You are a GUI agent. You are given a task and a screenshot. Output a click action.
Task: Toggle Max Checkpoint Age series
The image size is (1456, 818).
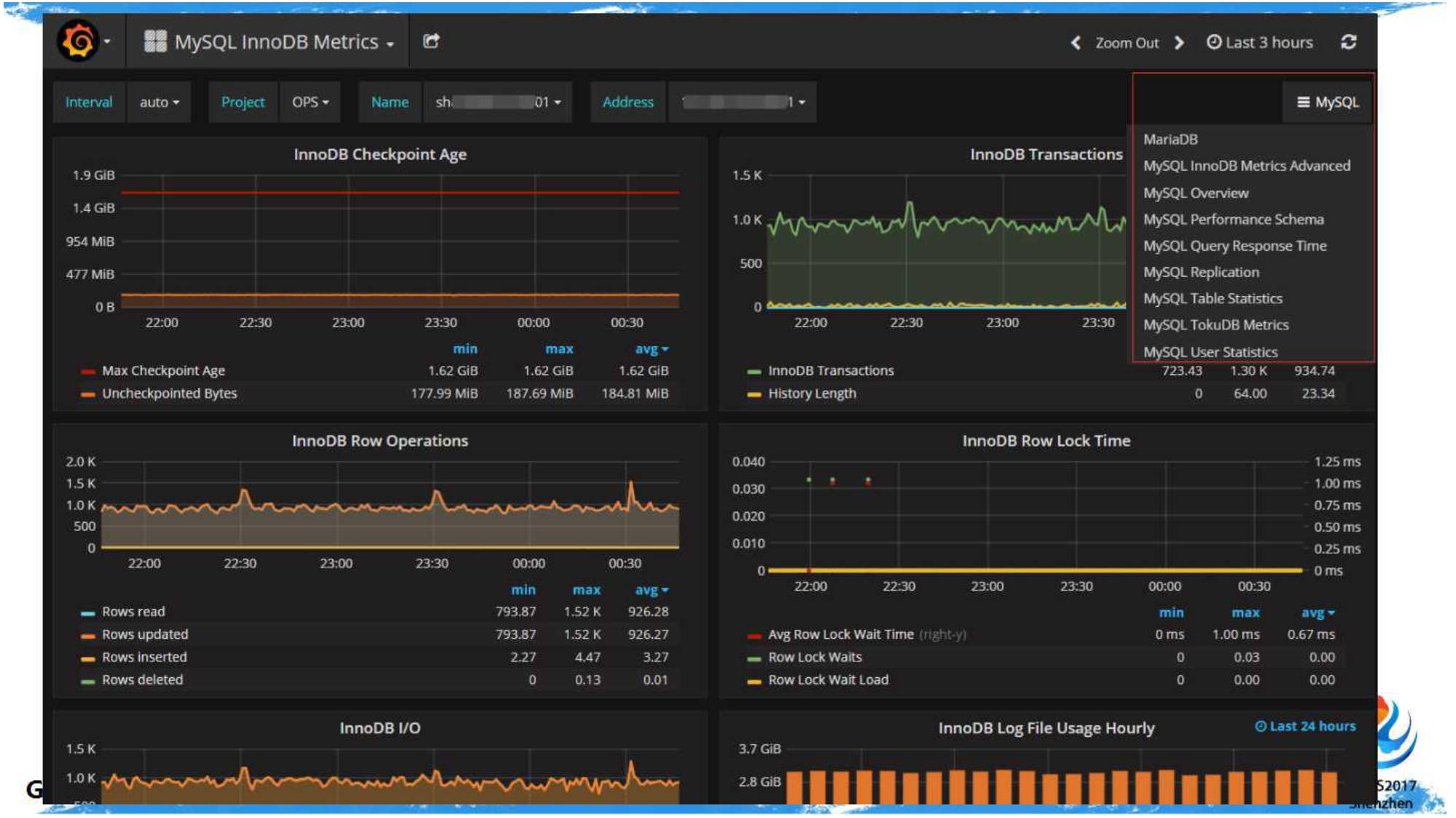[x=163, y=371]
